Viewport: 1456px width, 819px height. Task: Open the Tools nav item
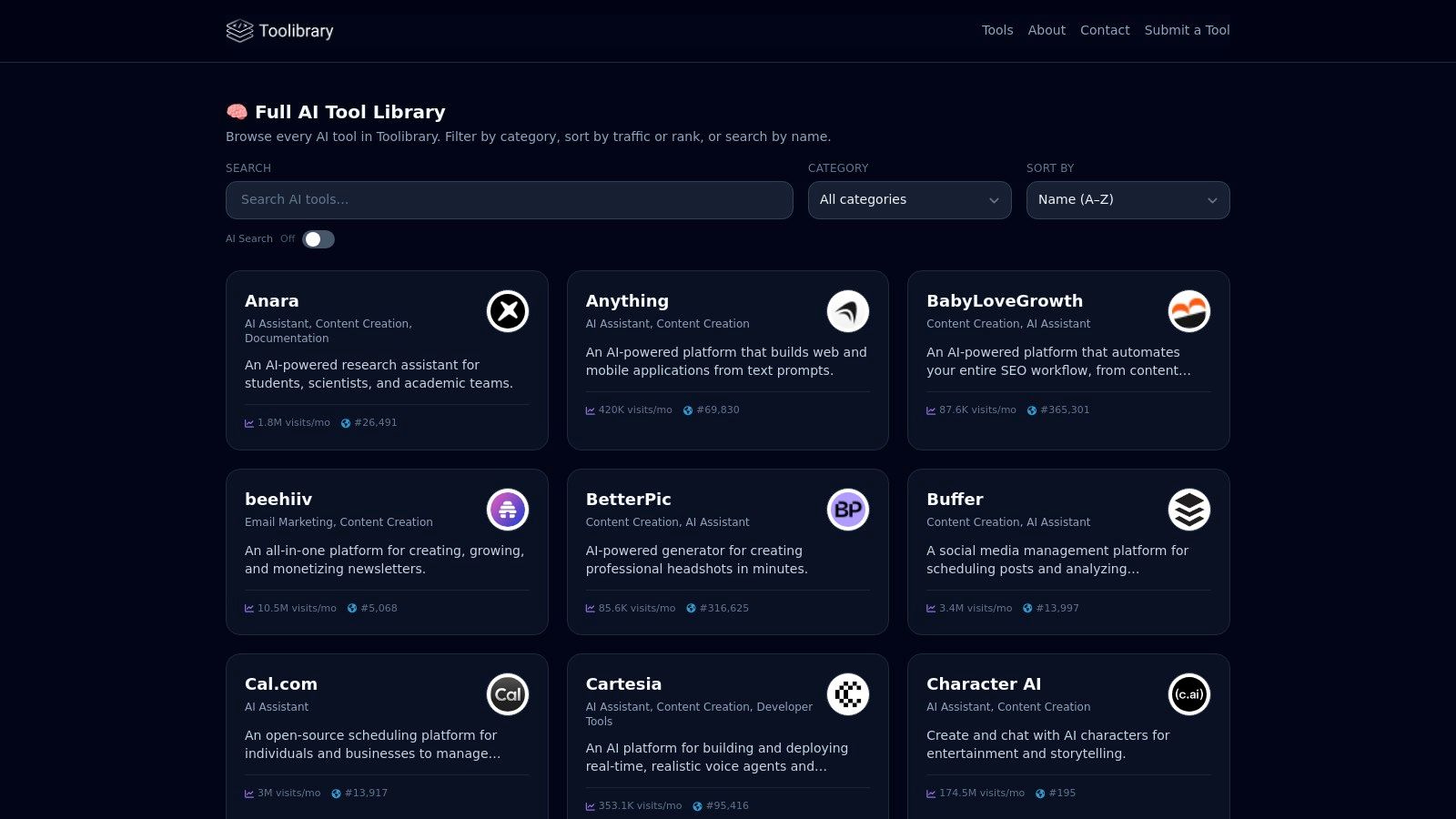997,30
